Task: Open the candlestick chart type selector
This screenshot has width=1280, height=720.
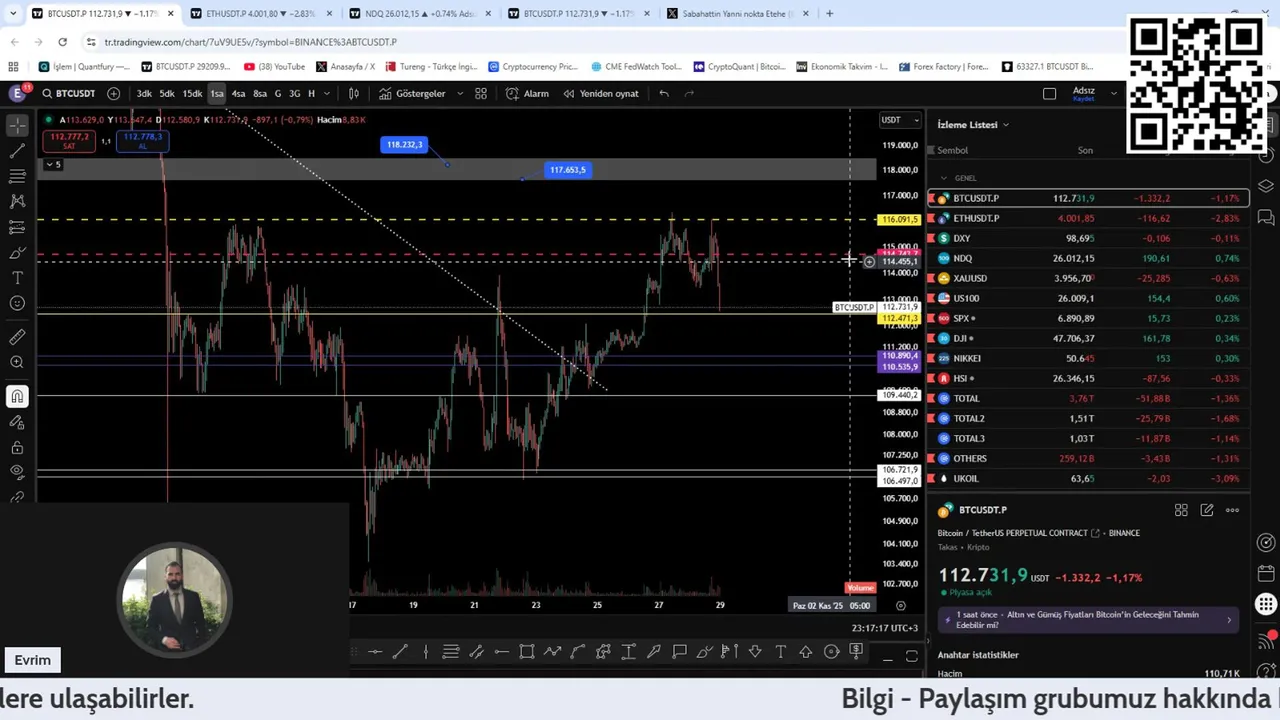Action: (353, 93)
